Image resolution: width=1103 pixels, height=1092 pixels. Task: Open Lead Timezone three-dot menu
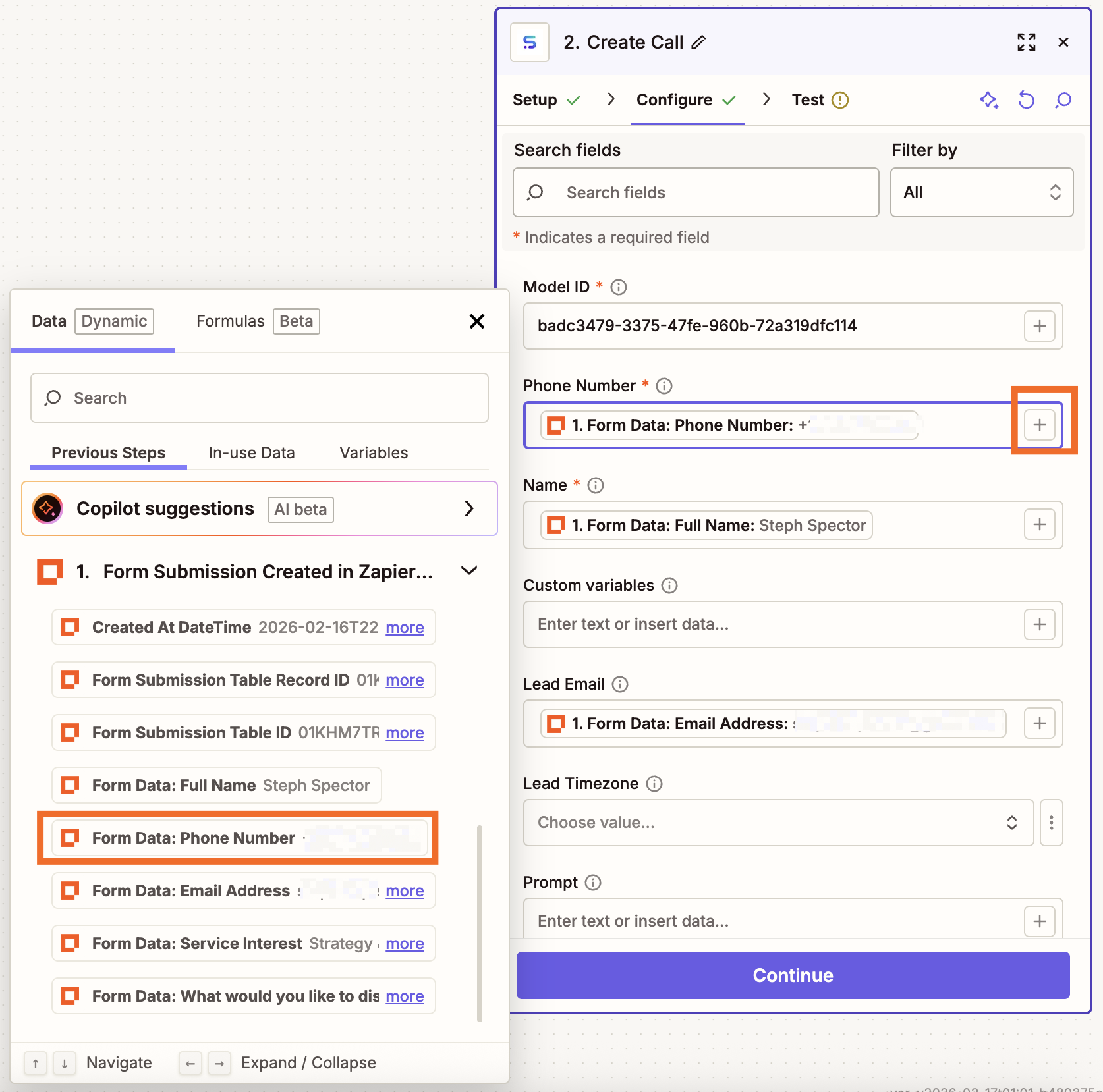coord(1052,822)
